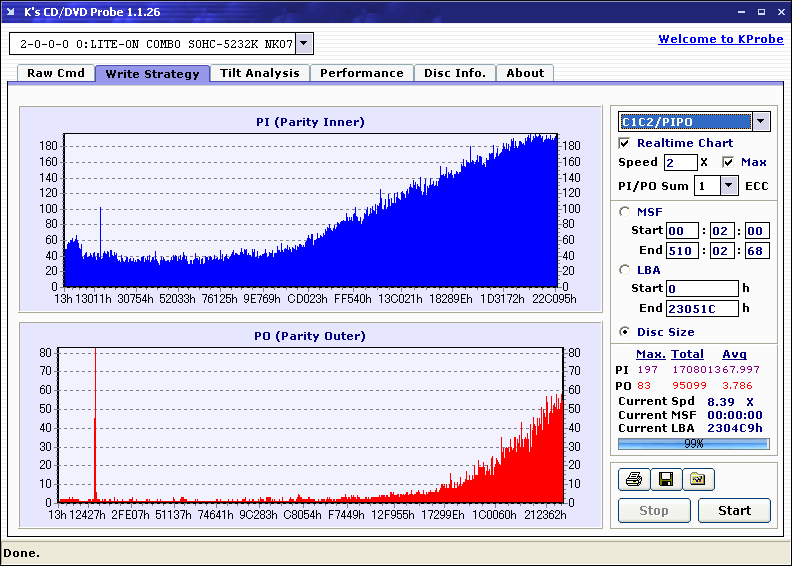Click the printer icon button
Viewport: 792px width, 566px height.
tap(634, 479)
